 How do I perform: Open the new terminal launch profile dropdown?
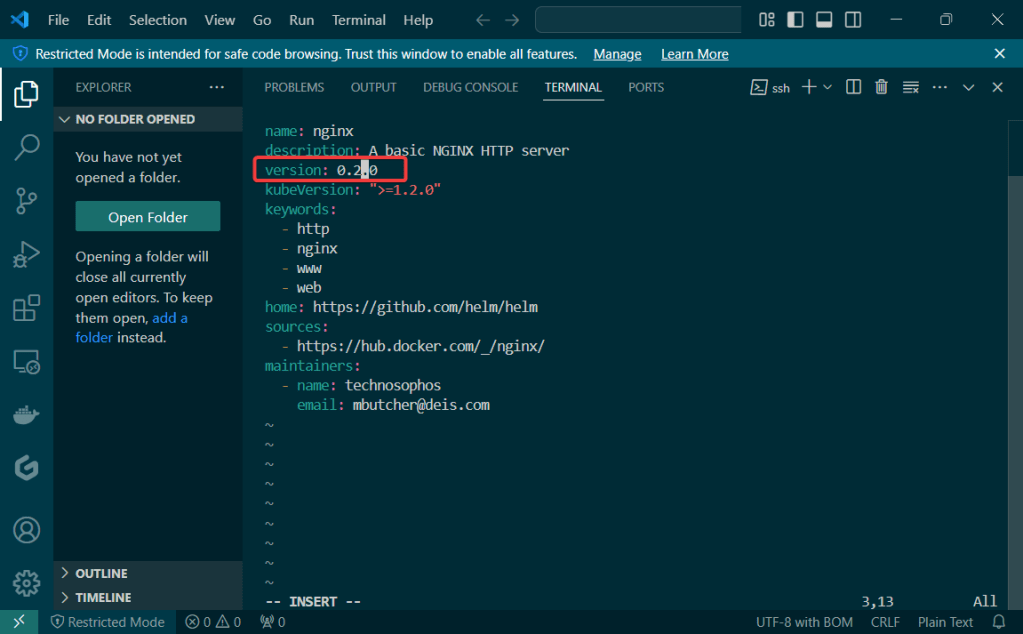(828, 88)
